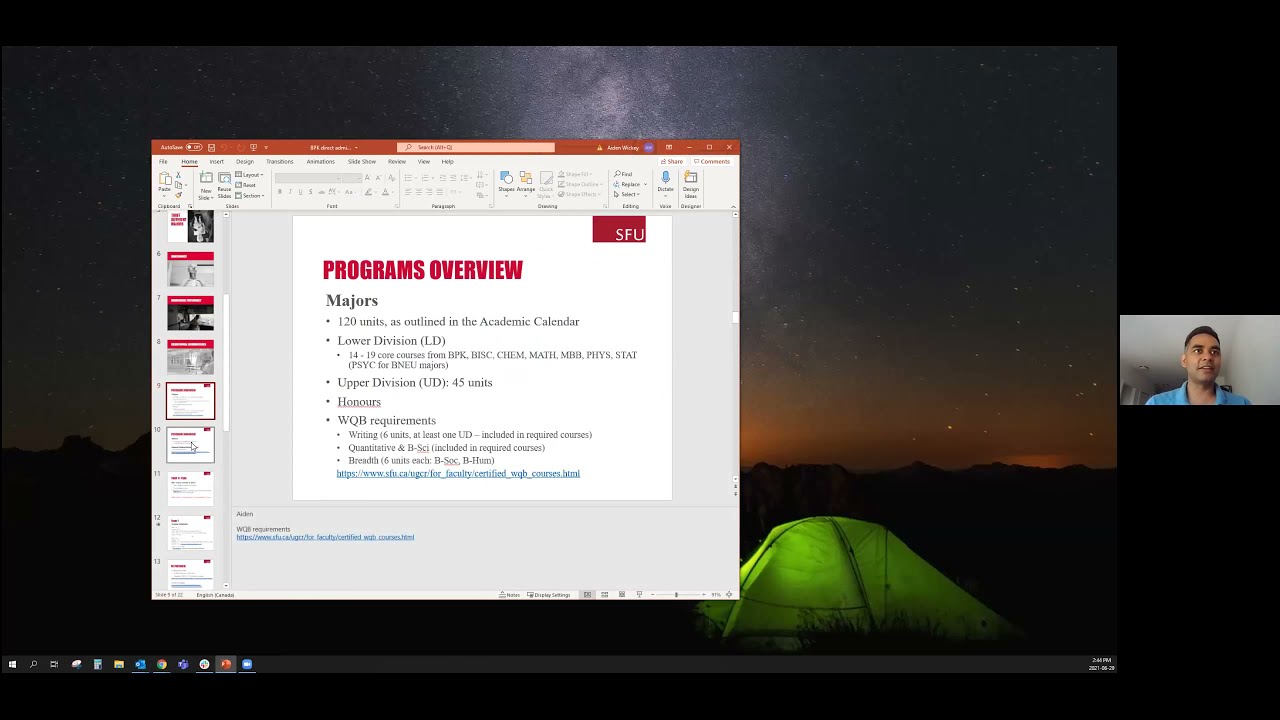Click Replace in Editing group
This screenshot has height=720, width=1280.
[630, 184]
